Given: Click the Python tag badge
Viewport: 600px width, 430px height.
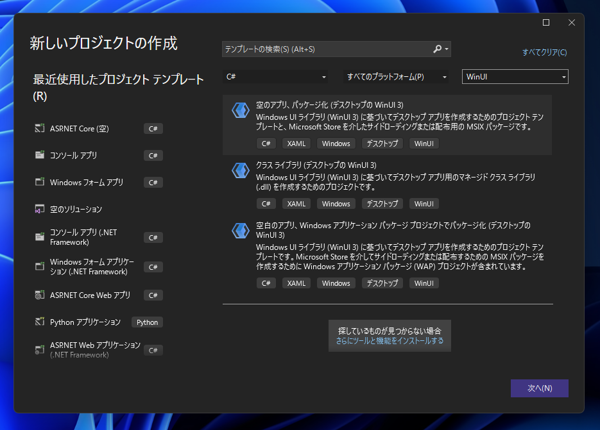Looking at the screenshot, I should [x=147, y=322].
